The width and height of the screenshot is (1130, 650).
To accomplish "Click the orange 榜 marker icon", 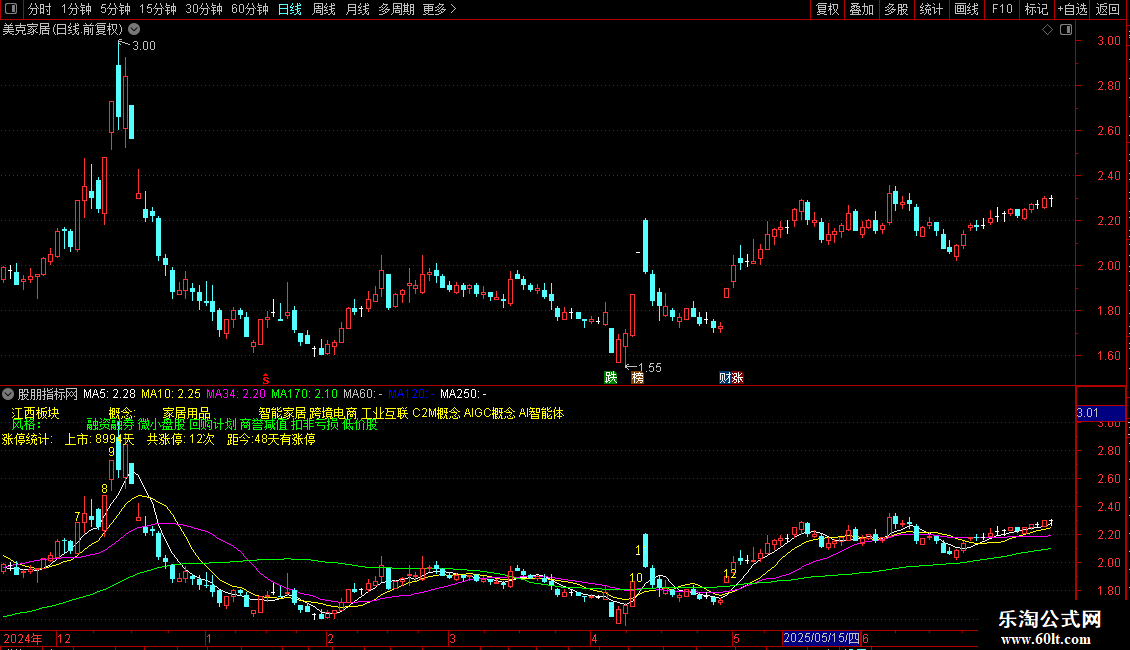I will click(x=637, y=378).
